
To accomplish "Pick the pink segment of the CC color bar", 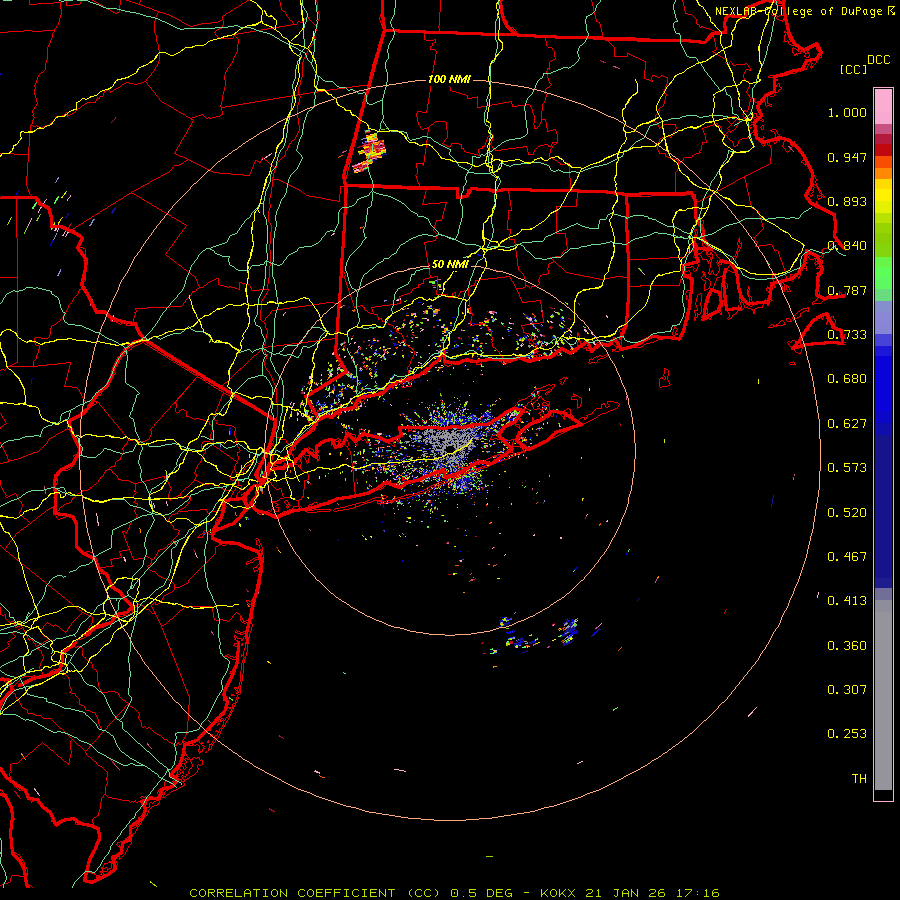I will coord(883,106).
